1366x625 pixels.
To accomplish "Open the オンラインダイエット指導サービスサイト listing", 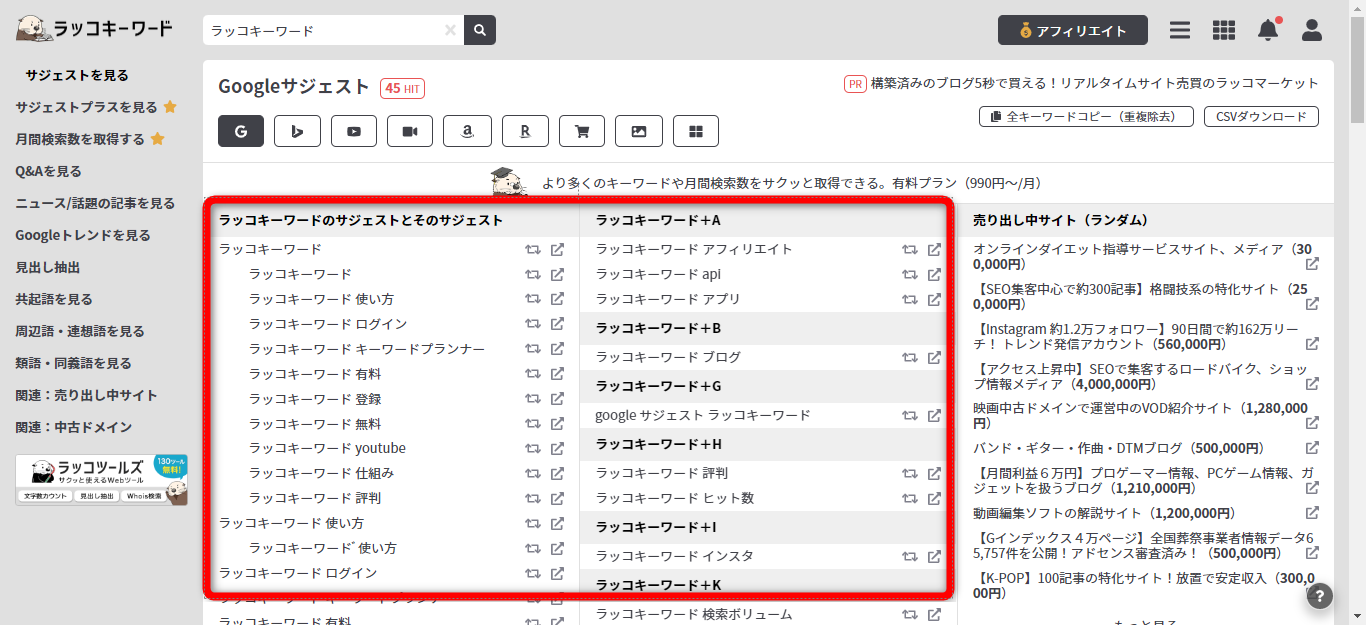I will click(x=1142, y=256).
